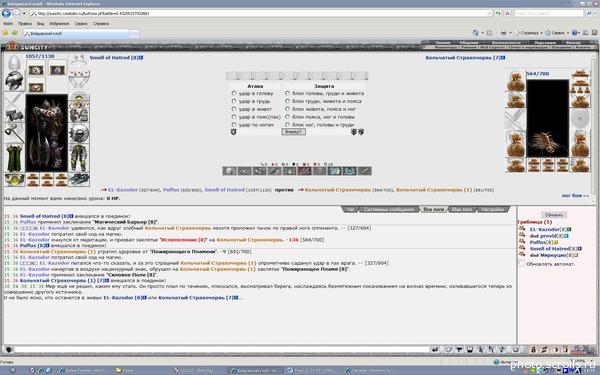Viewport: 600px width, 375px height.
Task: Click the send message arrow icon
Action: [435, 349]
